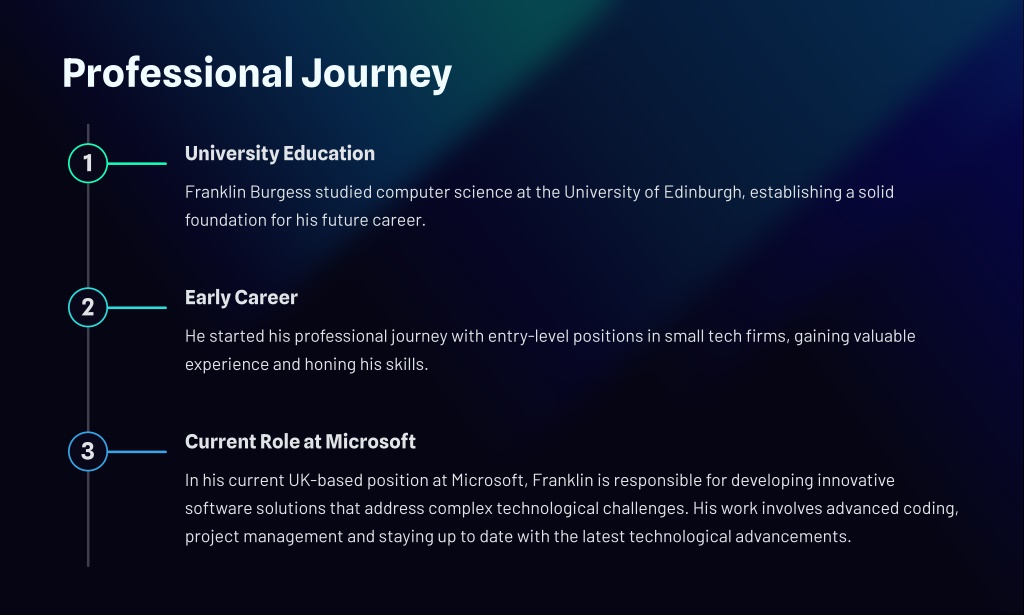Select the Early Career heading
The height and width of the screenshot is (615, 1024).
[241, 298]
